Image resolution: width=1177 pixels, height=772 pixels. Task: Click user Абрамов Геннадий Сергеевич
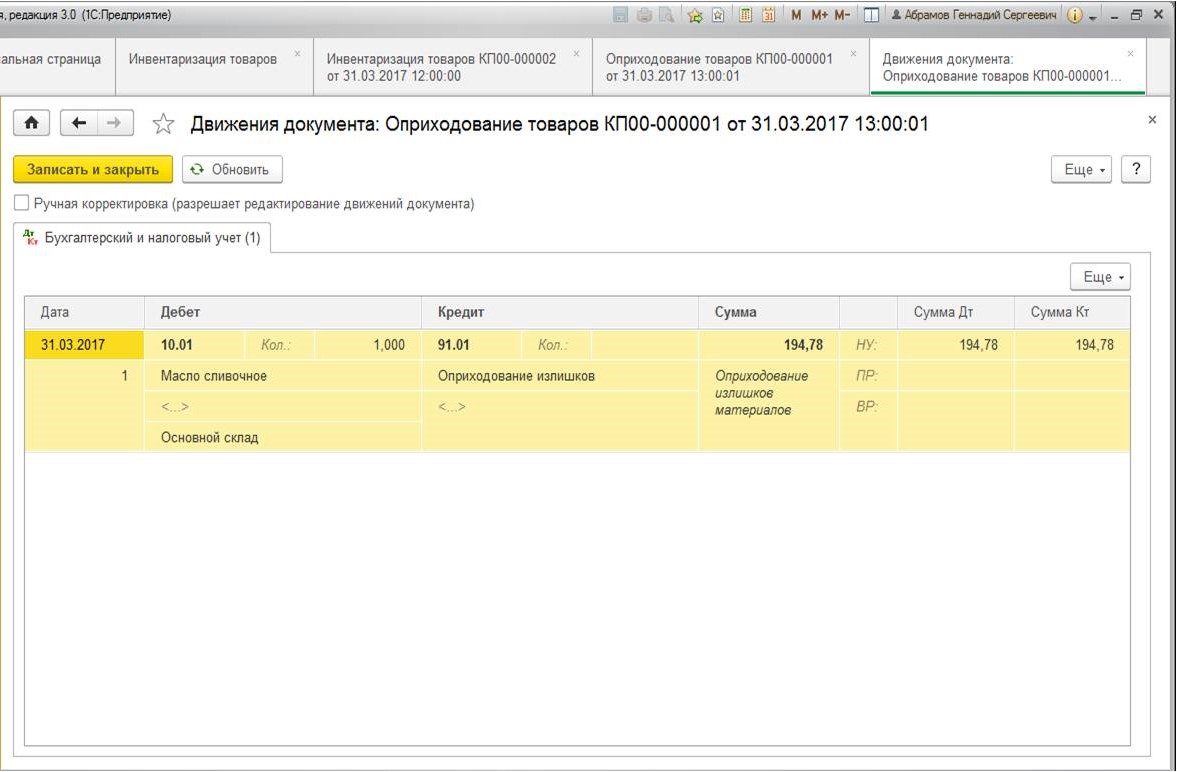(x=974, y=15)
